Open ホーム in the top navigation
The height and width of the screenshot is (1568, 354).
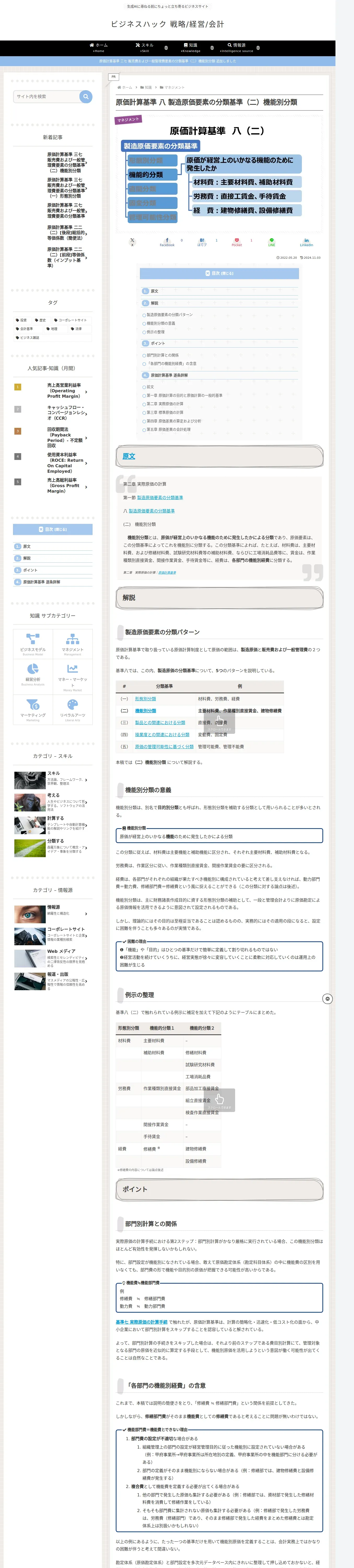click(x=98, y=48)
